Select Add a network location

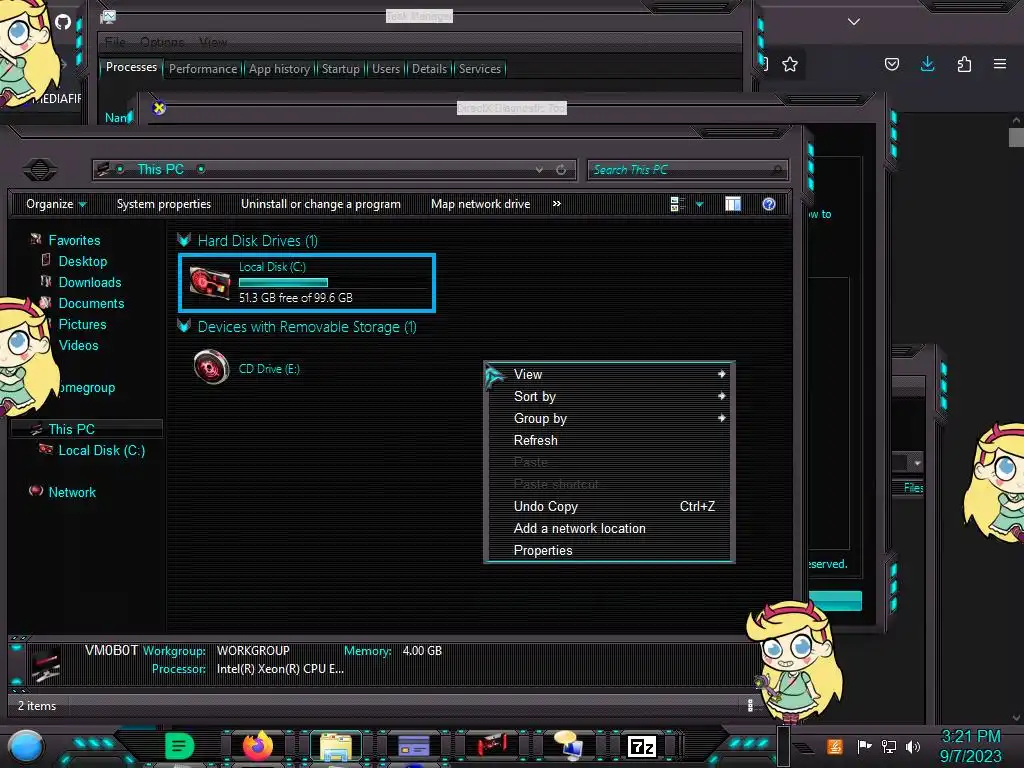(610, 528)
